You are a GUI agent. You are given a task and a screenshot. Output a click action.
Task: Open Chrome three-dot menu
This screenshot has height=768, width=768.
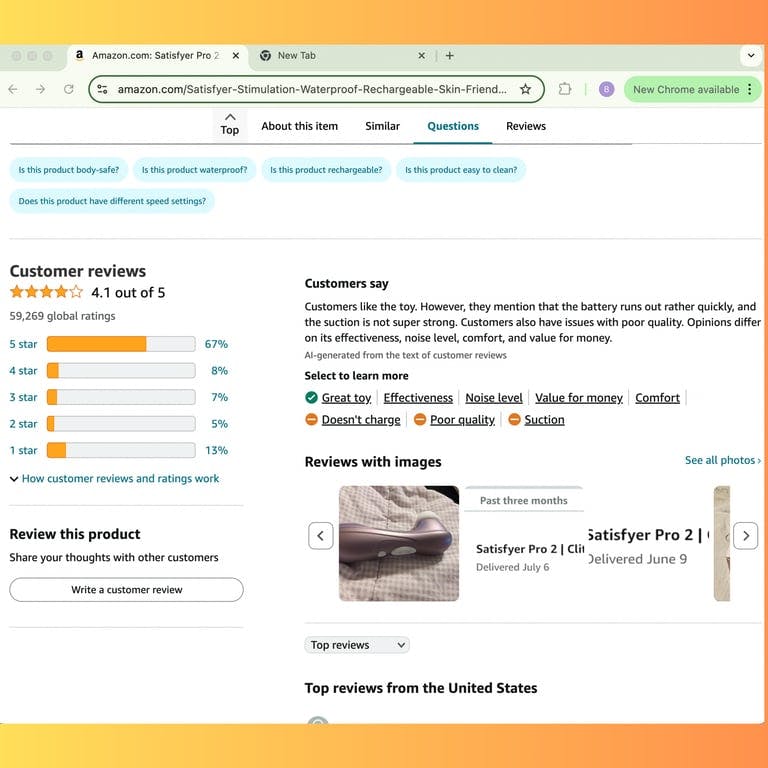tap(750, 89)
